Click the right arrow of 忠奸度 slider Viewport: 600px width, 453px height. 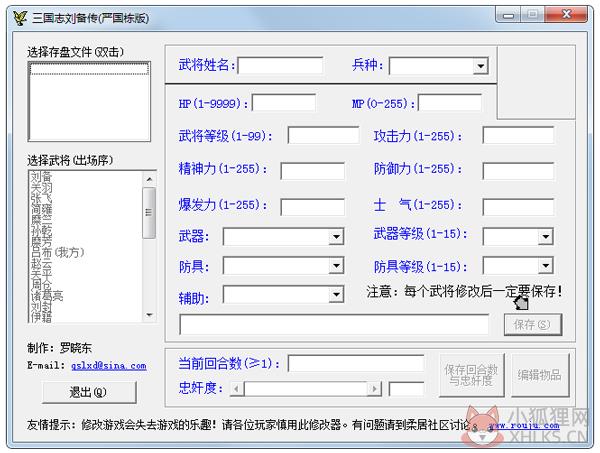374,389
